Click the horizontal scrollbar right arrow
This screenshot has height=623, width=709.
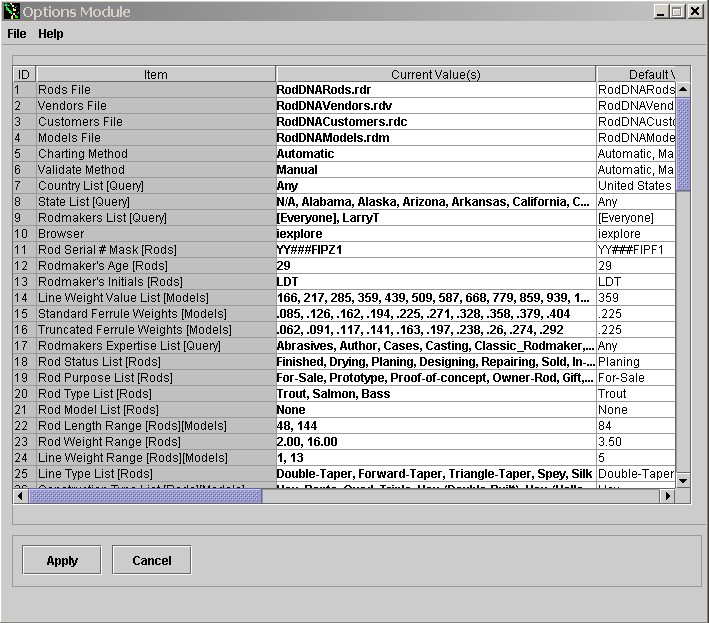click(668, 495)
